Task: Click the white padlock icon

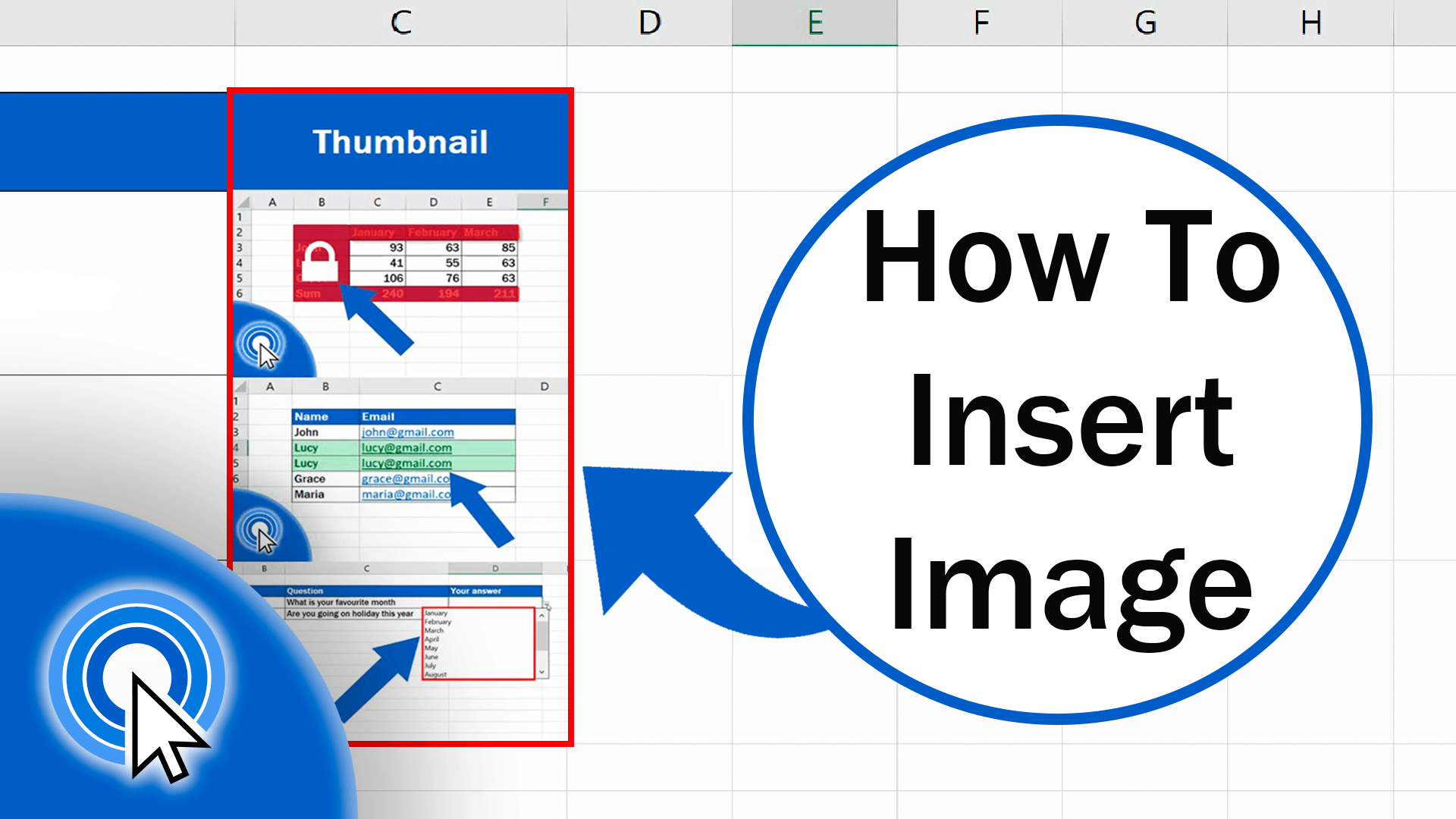Action: [x=319, y=262]
